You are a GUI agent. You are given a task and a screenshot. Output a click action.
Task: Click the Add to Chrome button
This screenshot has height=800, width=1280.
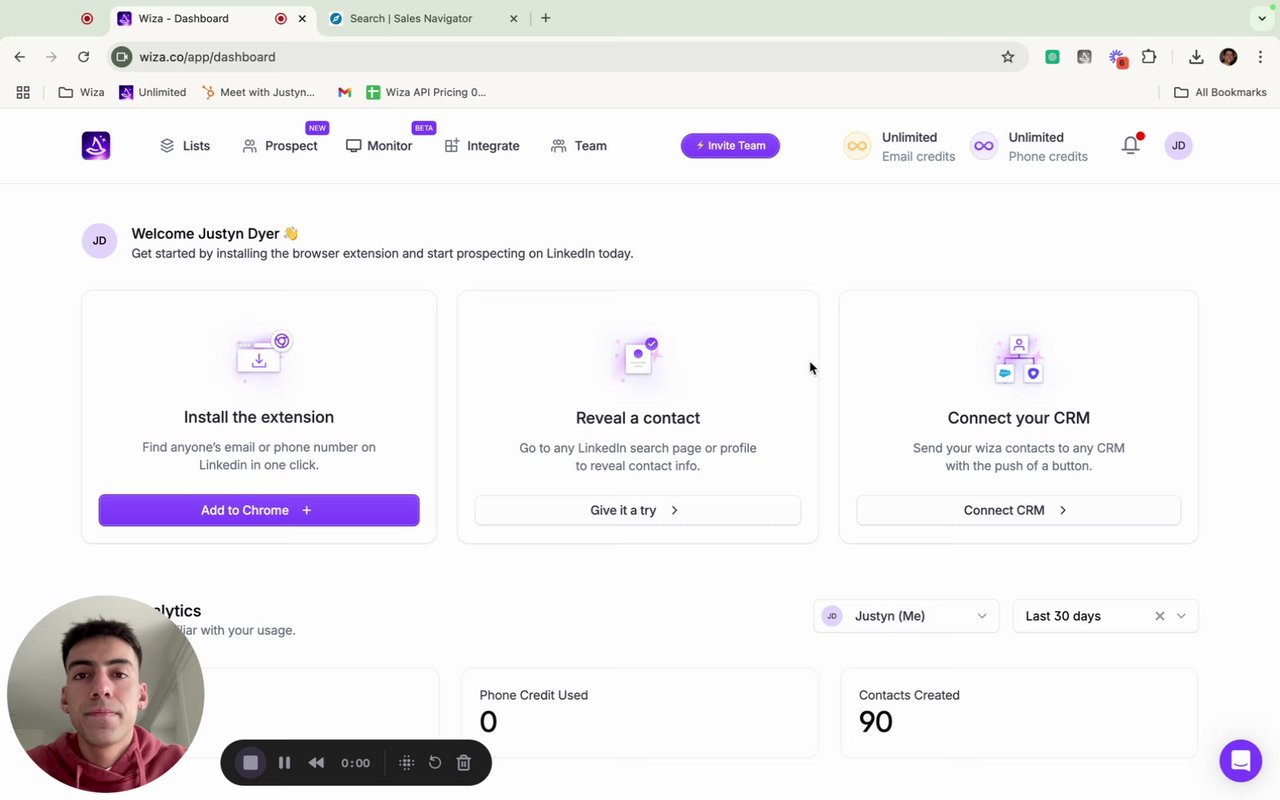click(x=259, y=510)
